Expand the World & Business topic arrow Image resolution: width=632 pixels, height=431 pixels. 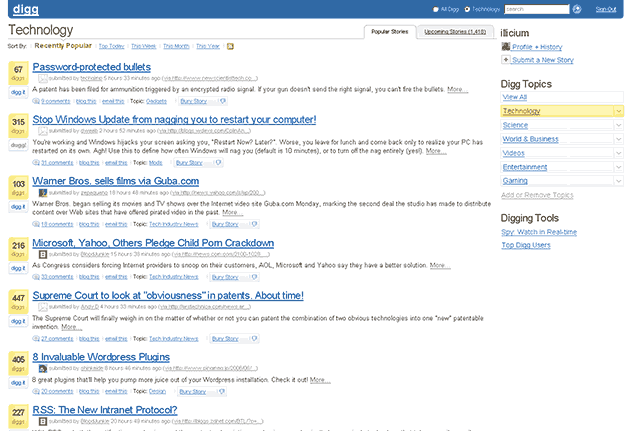[619, 139]
